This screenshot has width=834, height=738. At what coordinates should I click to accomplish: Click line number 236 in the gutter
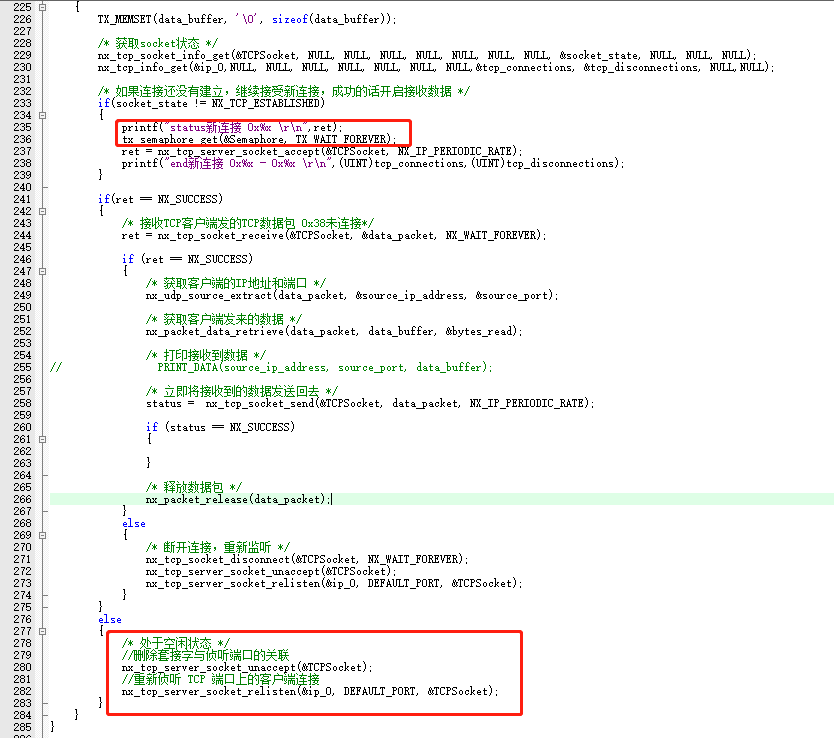point(21,139)
